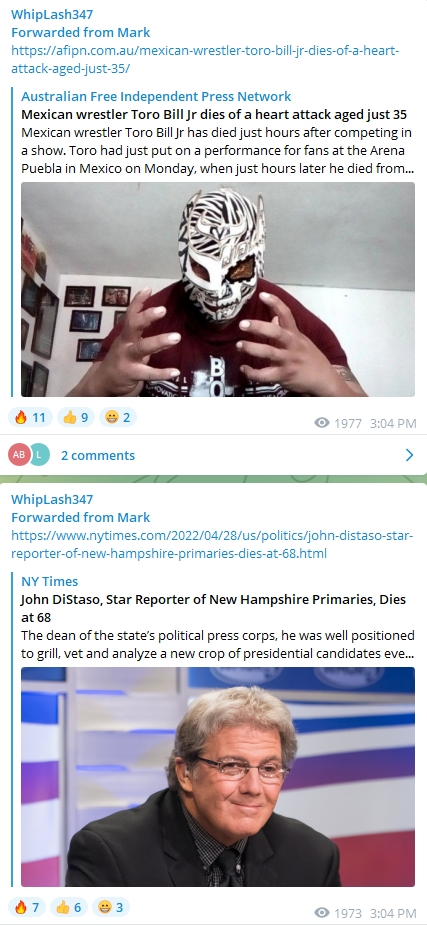The height and width of the screenshot is (926, 427).
Task: Click the NY Times preview site name
Action: tap(50, 581)
